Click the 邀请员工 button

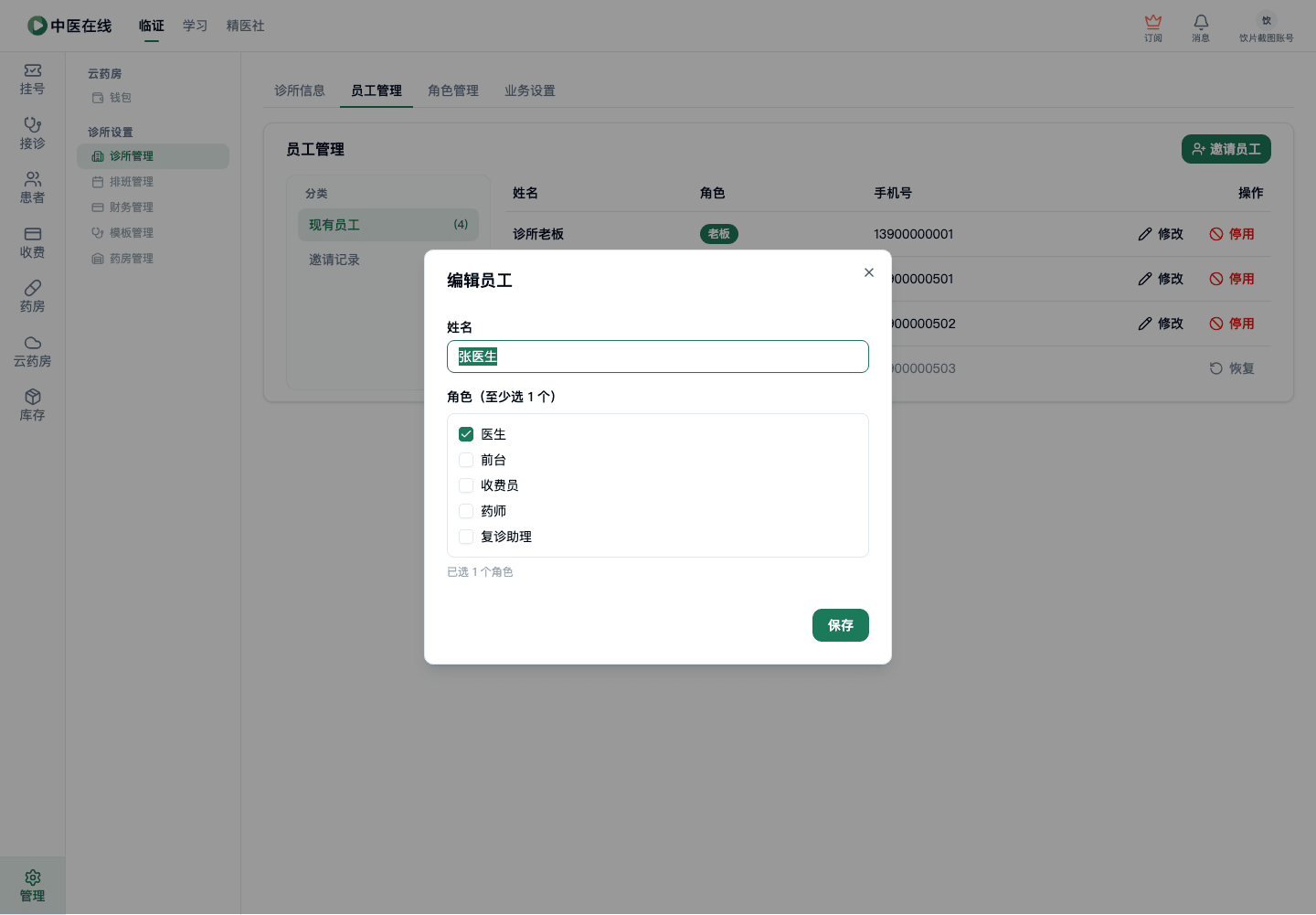point(1226,149)
